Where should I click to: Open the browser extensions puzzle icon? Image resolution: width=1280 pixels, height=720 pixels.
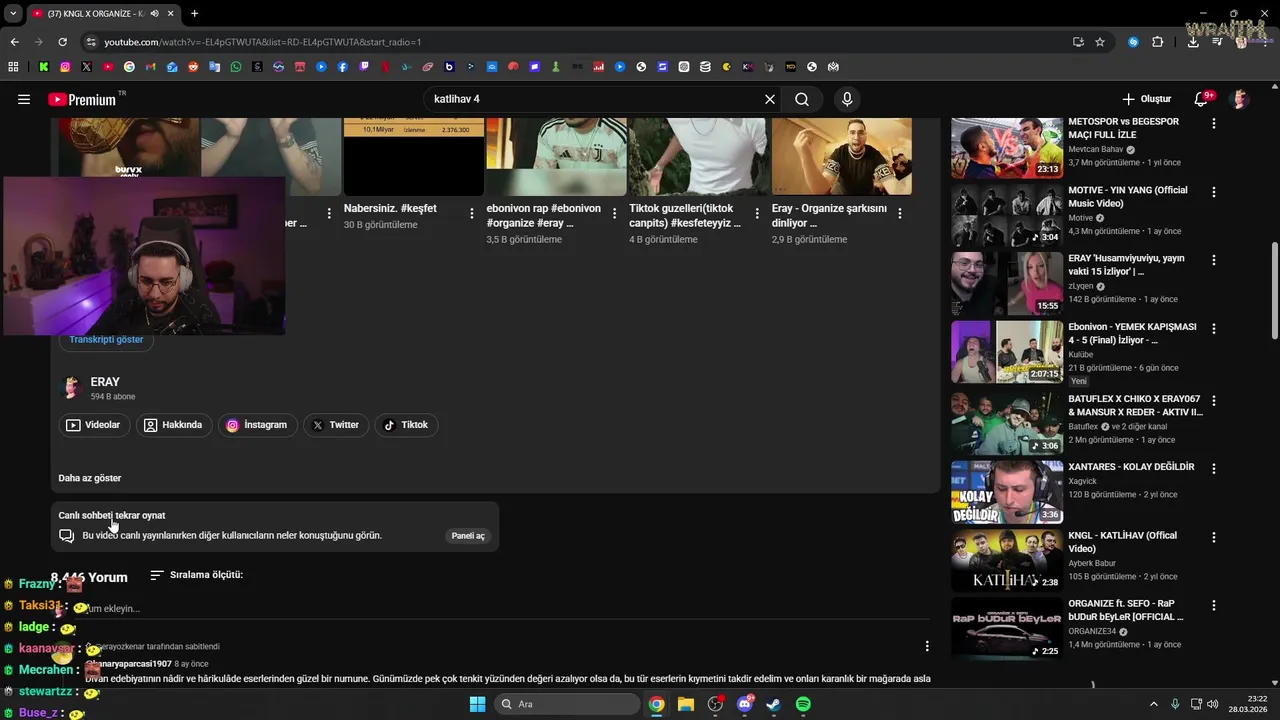click(1158, 42)
